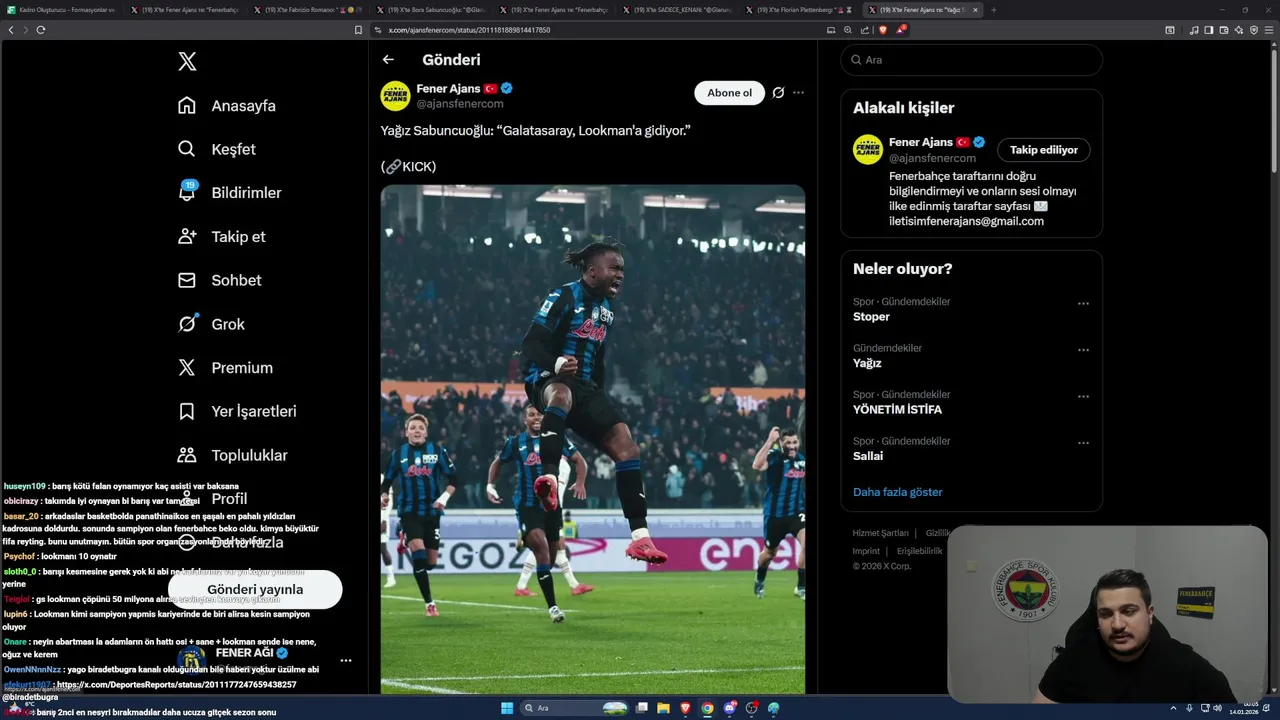Switch to the Fabrizio Romano tab

(308, 10)
